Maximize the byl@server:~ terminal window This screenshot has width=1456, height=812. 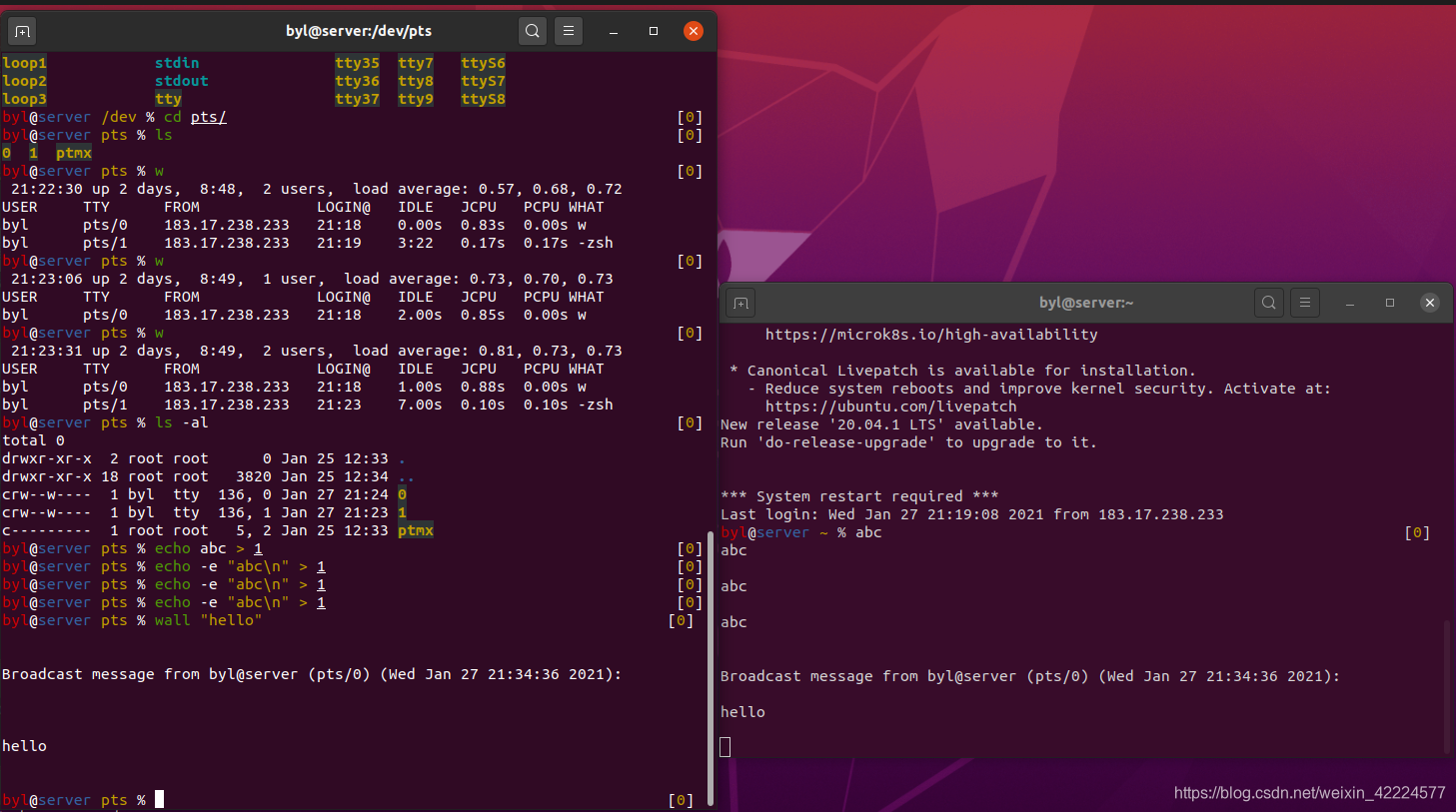tap(1390, 303)
